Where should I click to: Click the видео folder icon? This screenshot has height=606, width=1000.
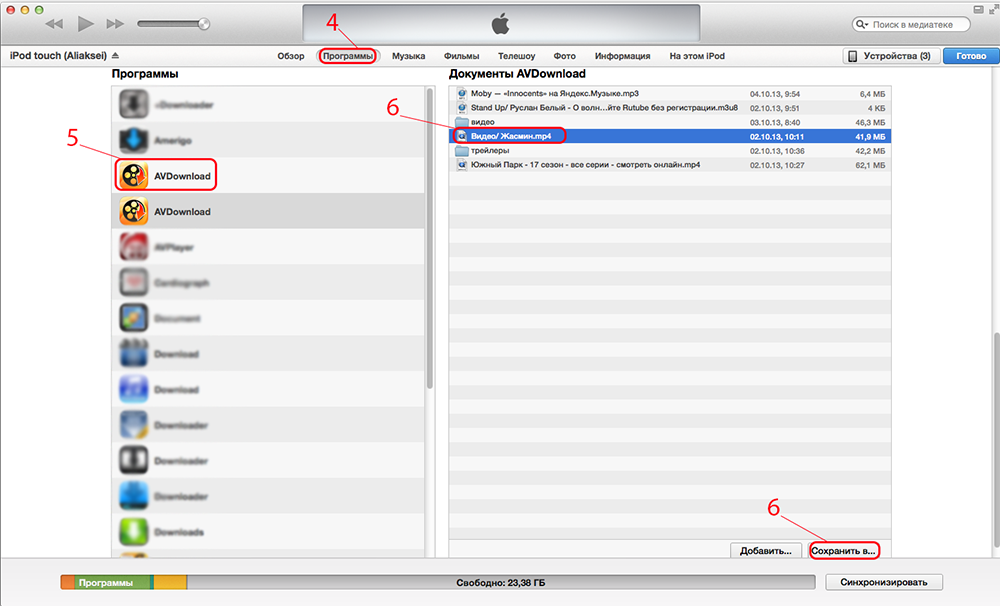coord(462,122)
